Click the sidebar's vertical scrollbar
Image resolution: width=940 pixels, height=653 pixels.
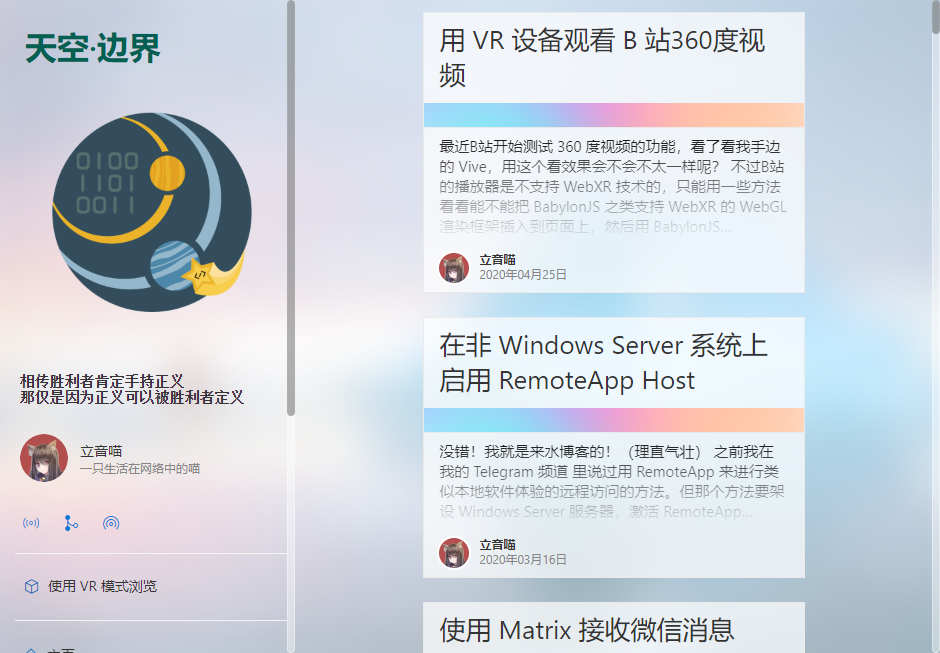pos(291,207)
